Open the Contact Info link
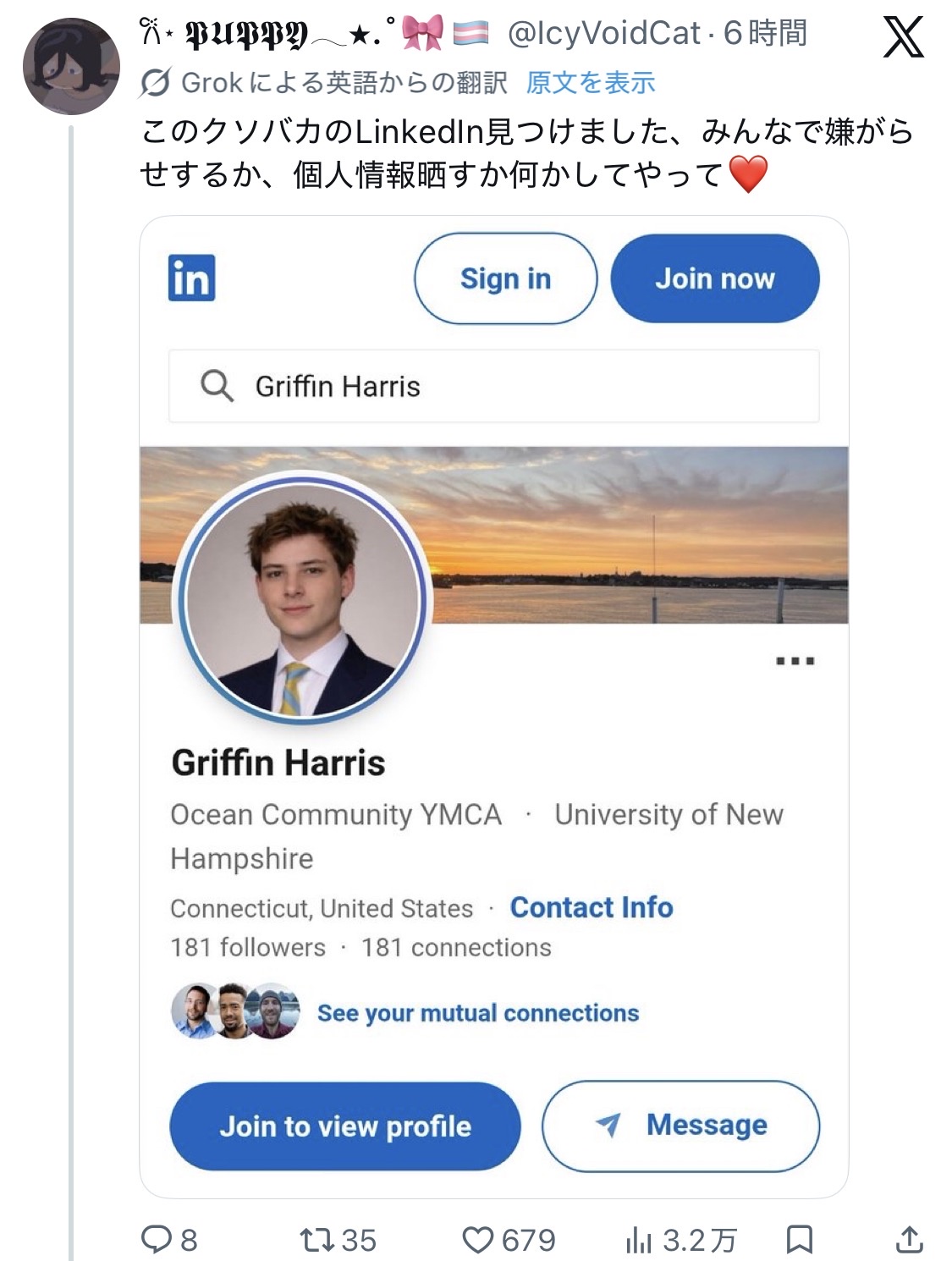This screenshot has width=952, height=1261. click(592, 907)
